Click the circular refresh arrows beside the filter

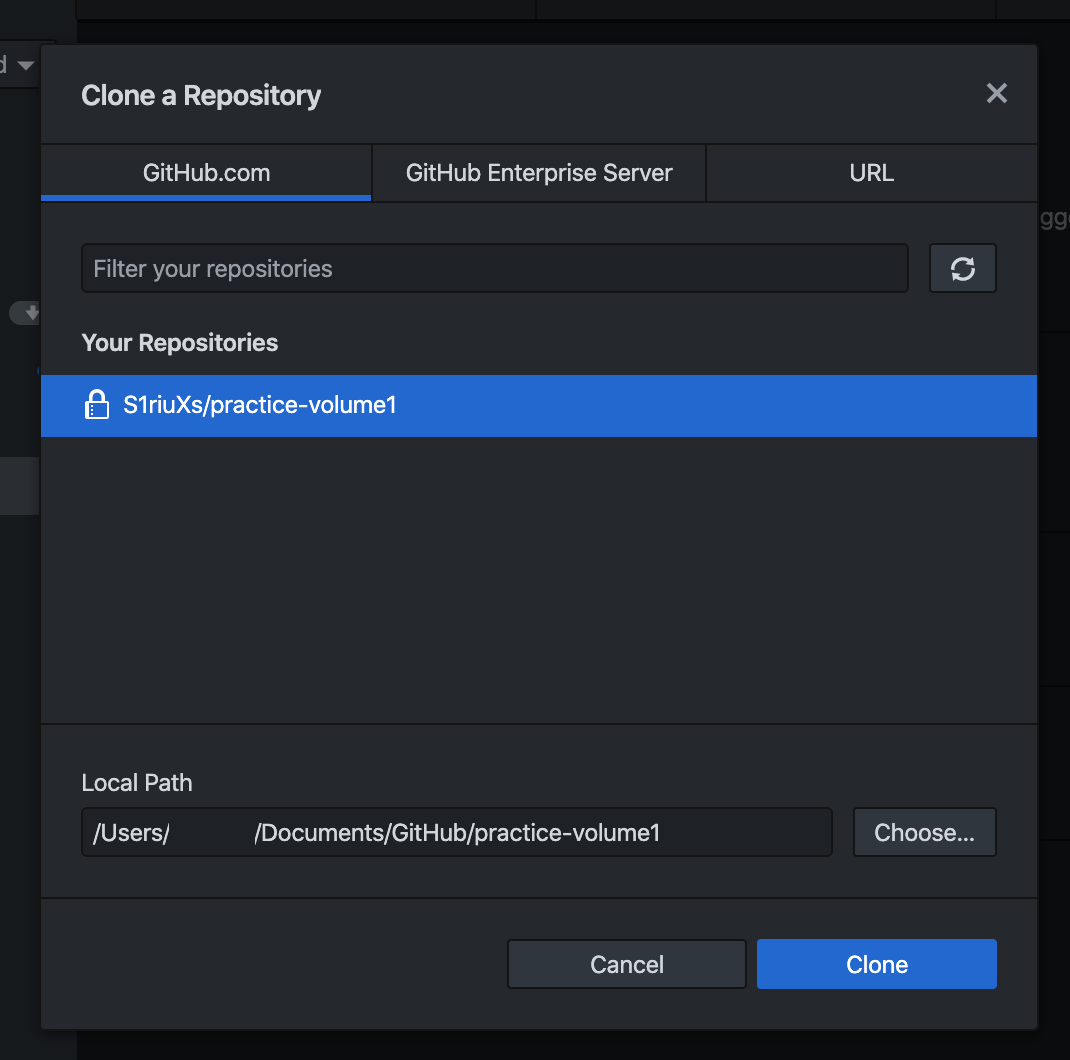(962, 268)
